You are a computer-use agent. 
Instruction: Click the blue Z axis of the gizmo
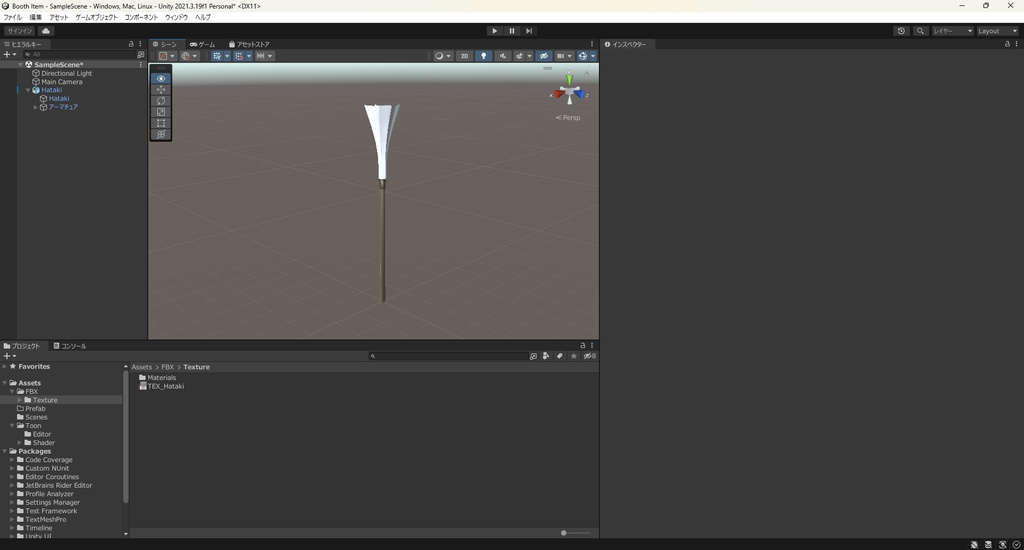click(580, 94)
